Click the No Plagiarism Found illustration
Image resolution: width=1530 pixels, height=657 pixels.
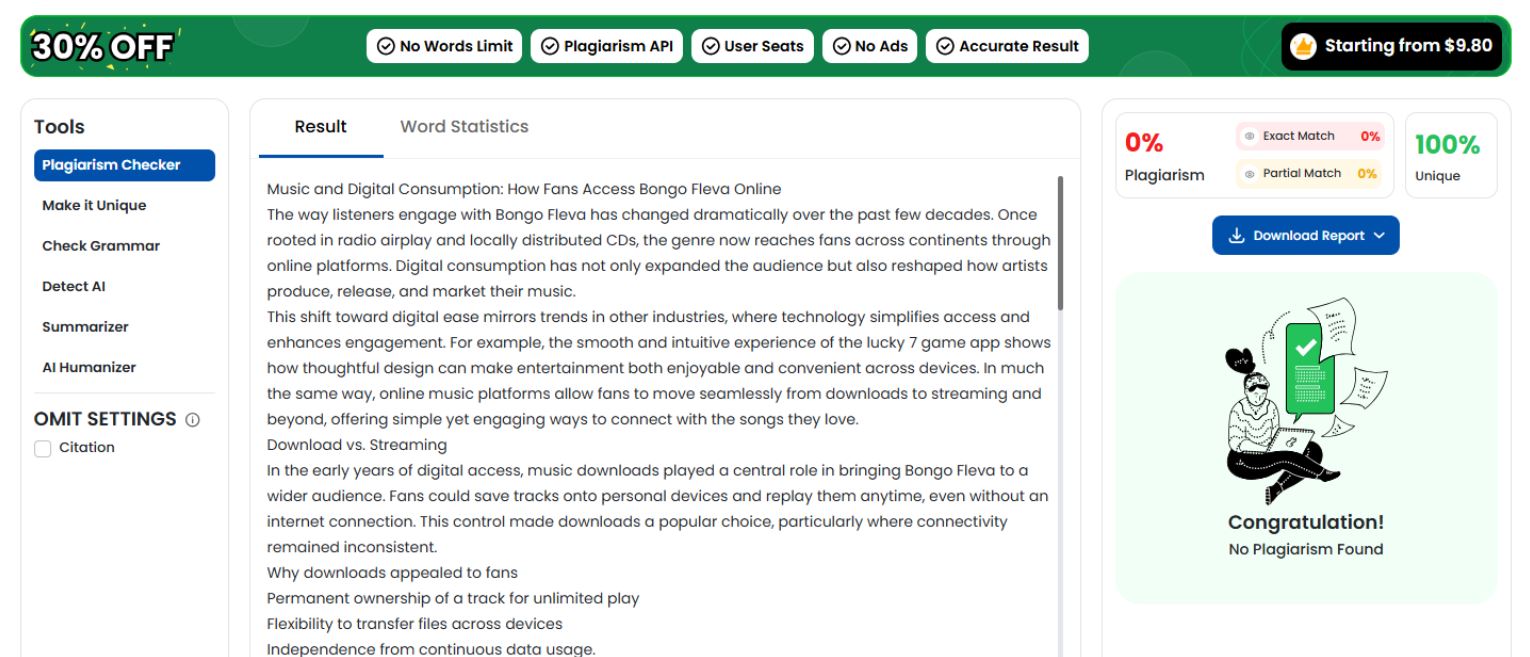click(1305, 400)
